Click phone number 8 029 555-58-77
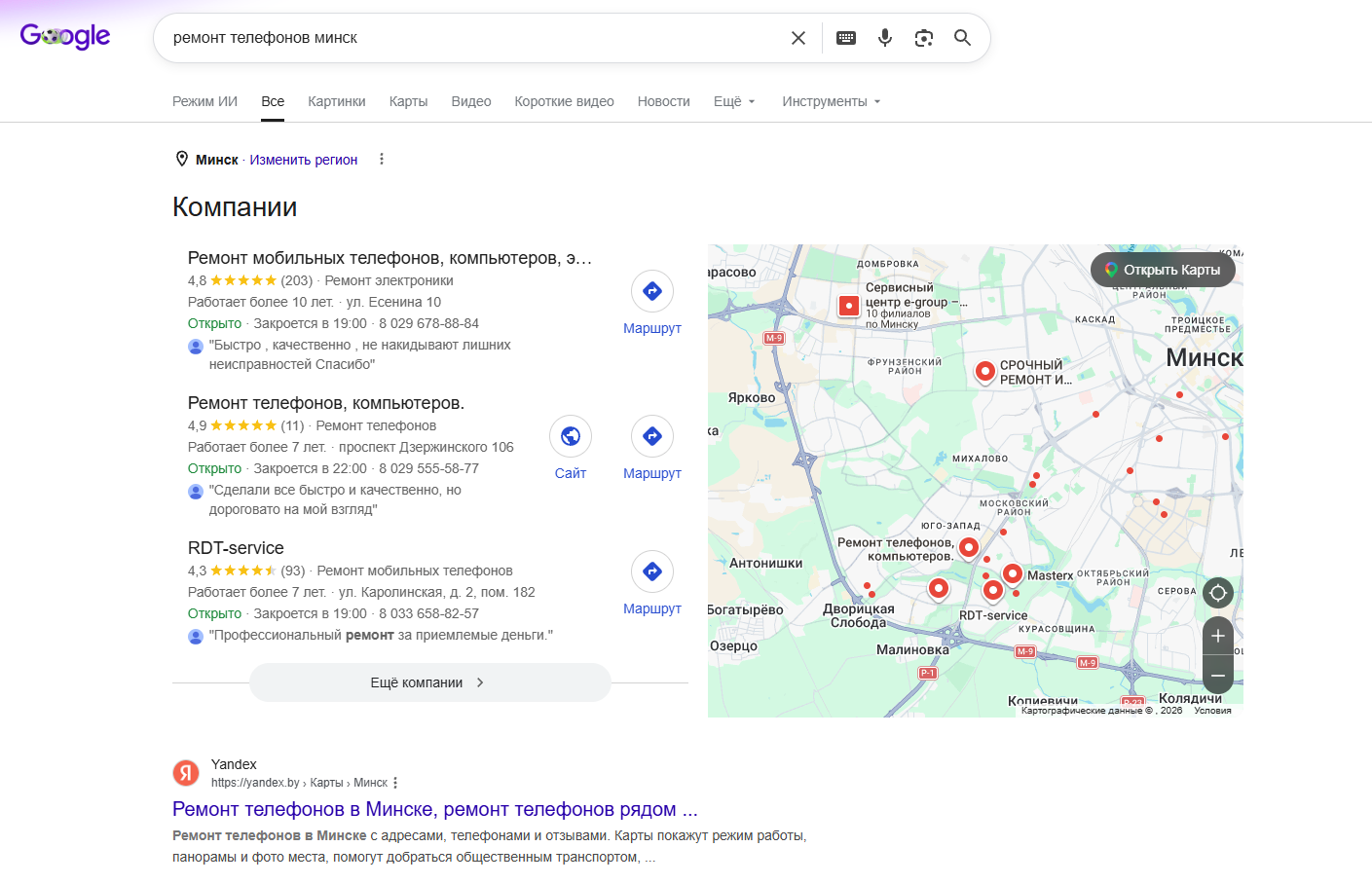The width and height of the screenshot is (1372, 884). tap(428, 468)
